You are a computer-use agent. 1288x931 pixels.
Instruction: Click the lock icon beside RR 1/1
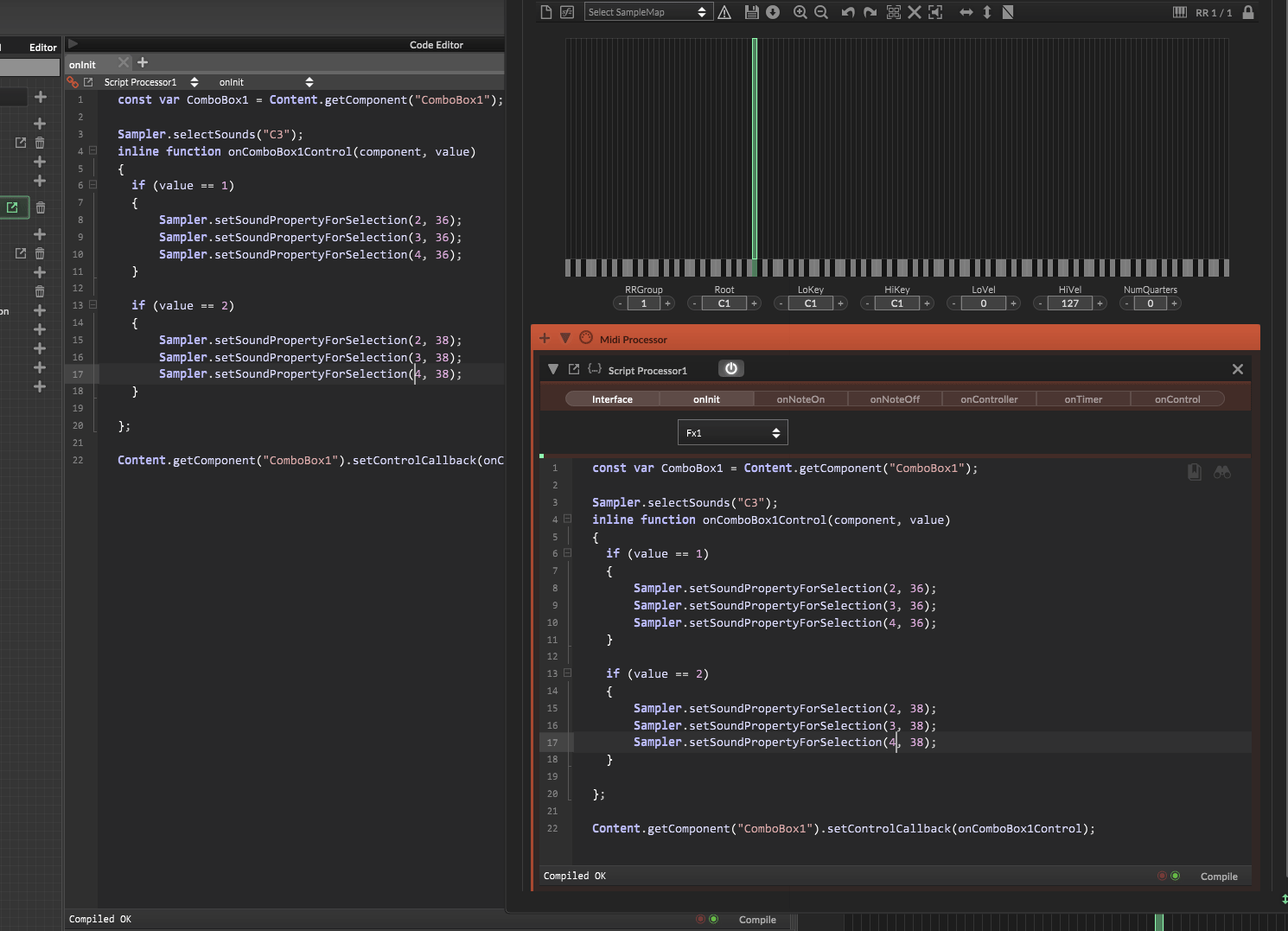tap(1247, 12)
